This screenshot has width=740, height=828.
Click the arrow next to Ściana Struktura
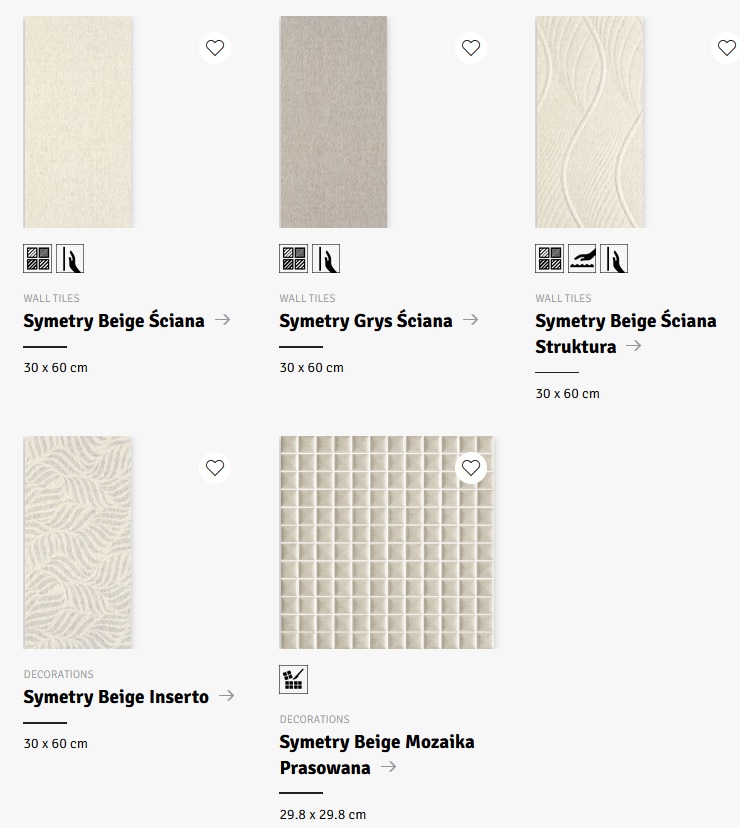[x=633, y=346]
